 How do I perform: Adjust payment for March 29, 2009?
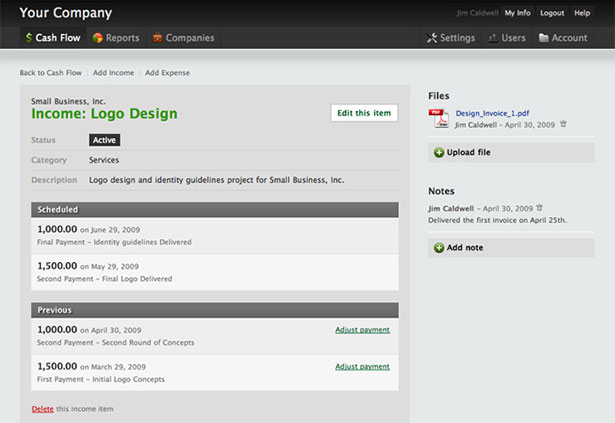click(x=362, y=366)
